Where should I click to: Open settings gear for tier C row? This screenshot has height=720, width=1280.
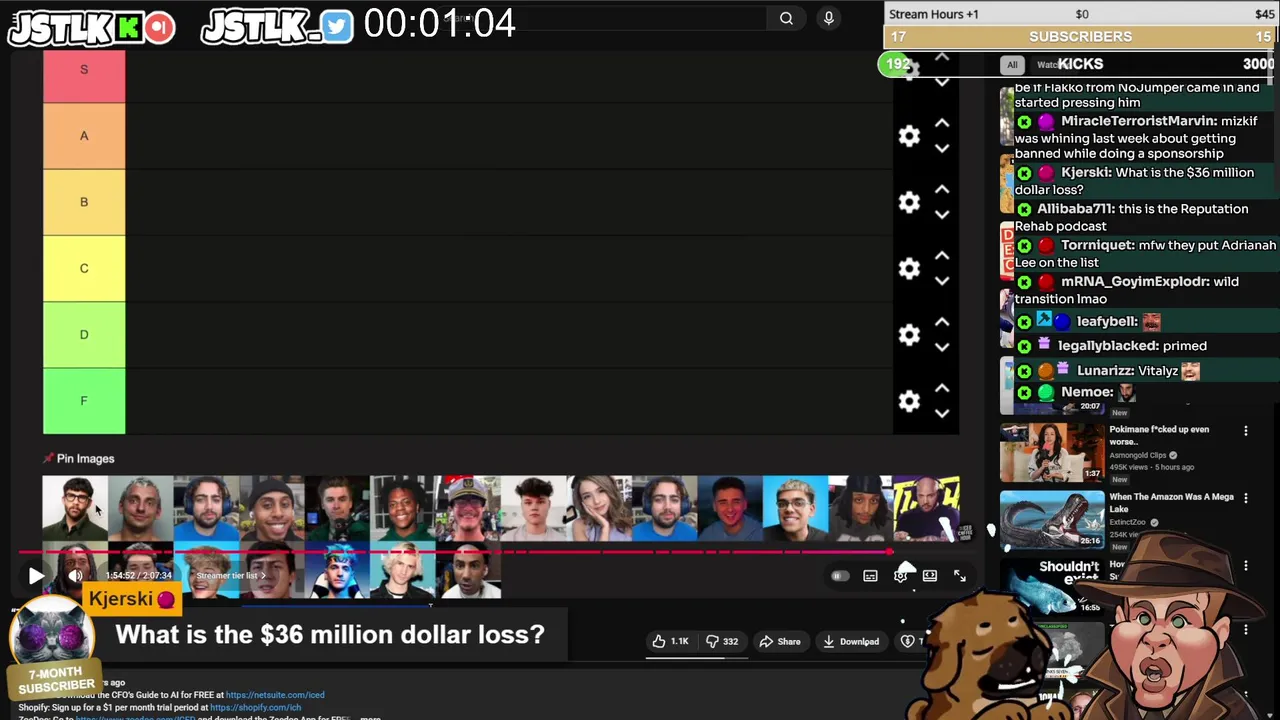(909, 268)
